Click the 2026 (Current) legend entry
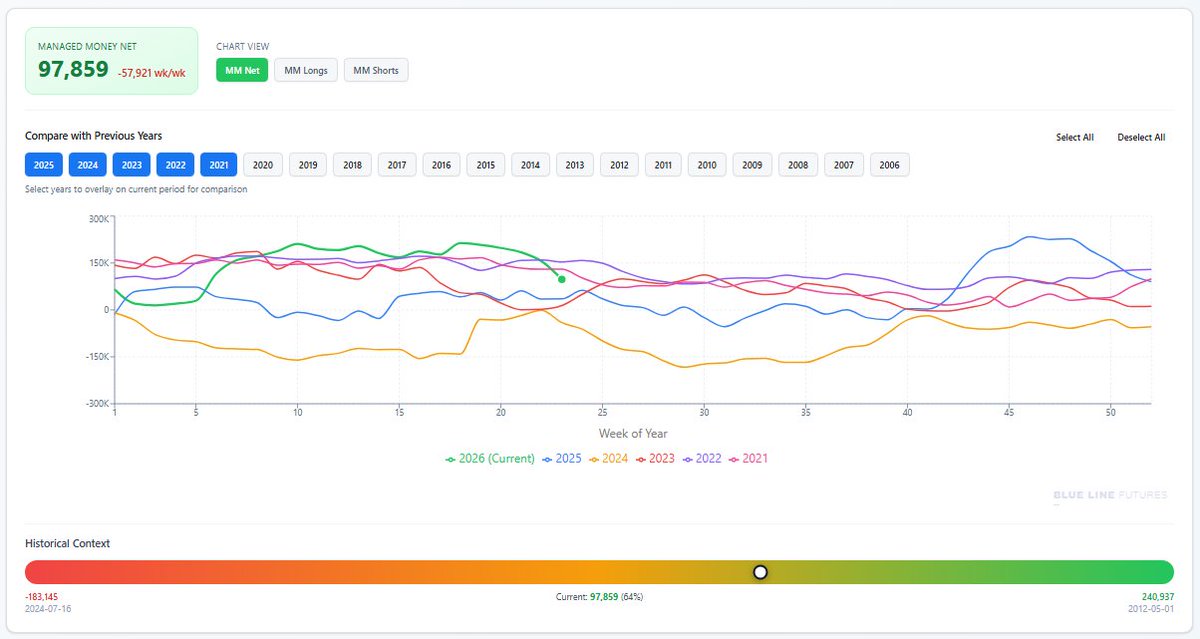The height and width of the screenshot is (639, 1200). 489,459
